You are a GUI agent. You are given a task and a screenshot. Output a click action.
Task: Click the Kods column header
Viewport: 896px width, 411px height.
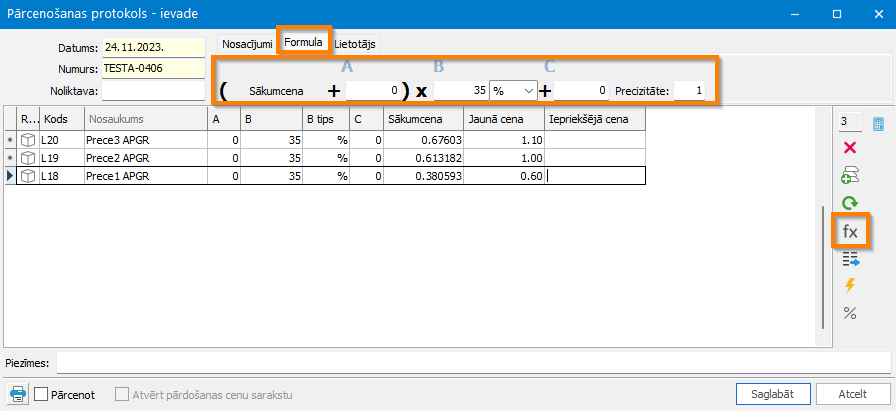tap(62, 119)
